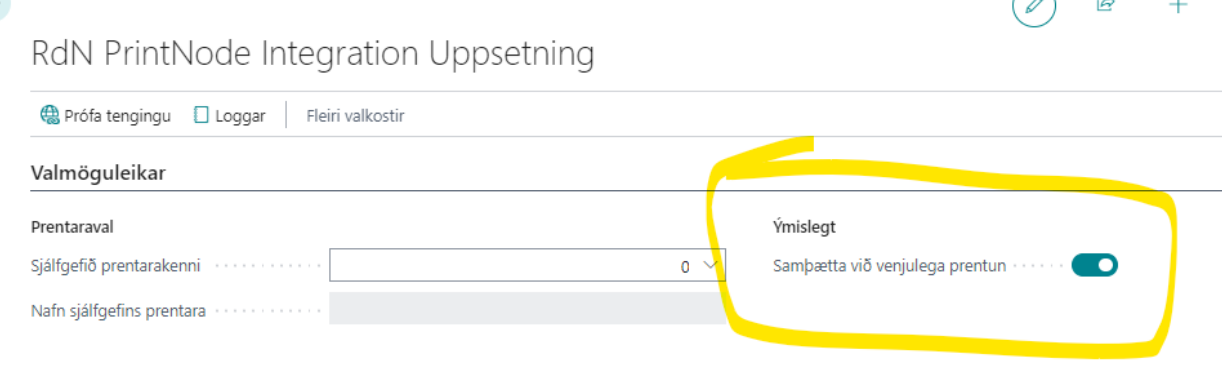Click the Prófa tengingu action
This screenshot has height=368, width=1222.
[105, 116]
